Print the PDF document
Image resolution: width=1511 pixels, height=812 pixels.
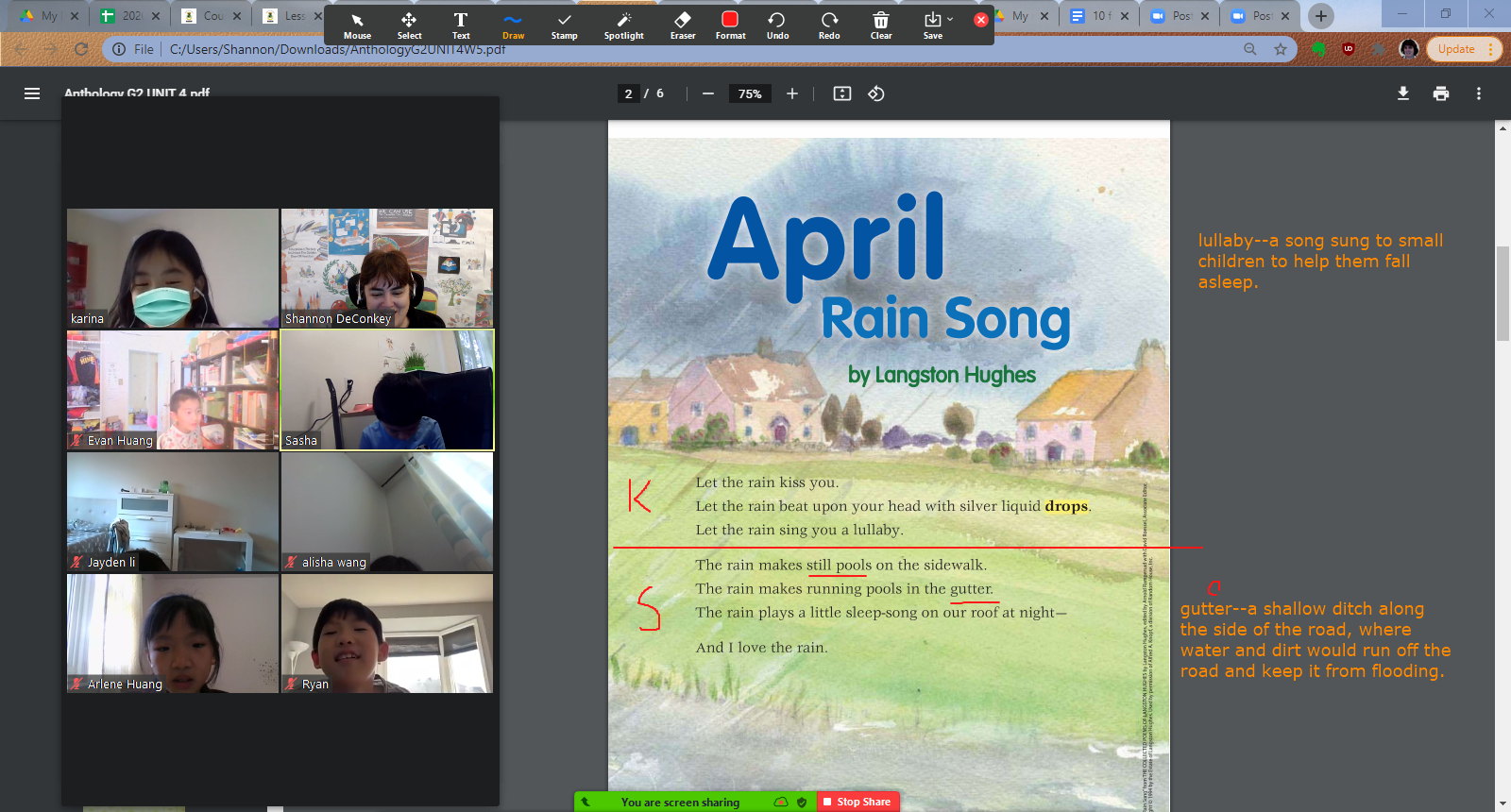click(1441, 93)
